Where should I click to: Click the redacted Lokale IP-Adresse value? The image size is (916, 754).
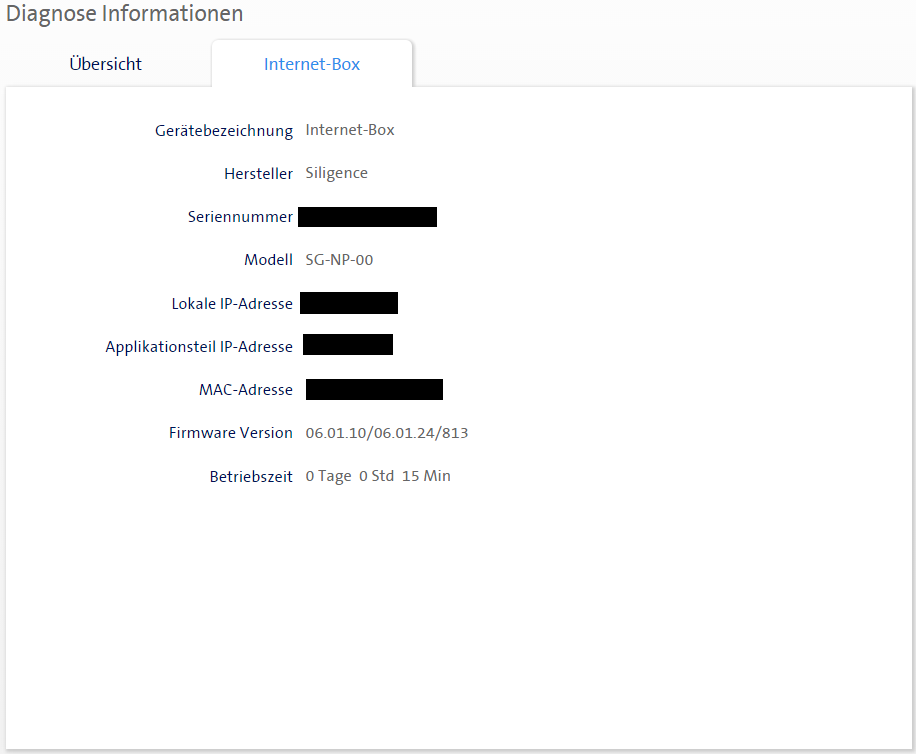(349, 303)
